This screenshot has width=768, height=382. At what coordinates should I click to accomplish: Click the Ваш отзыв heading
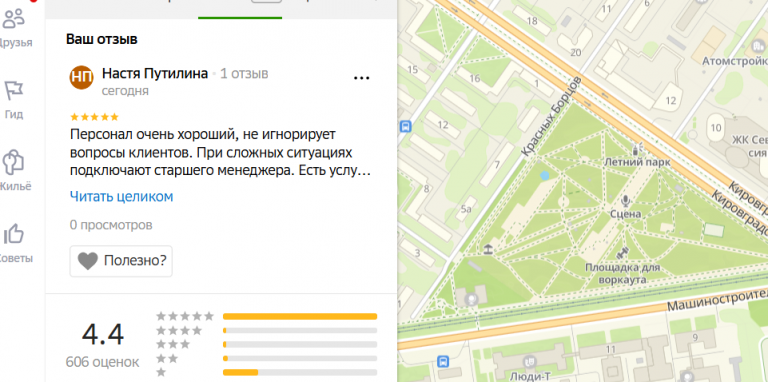click(102, 39)
